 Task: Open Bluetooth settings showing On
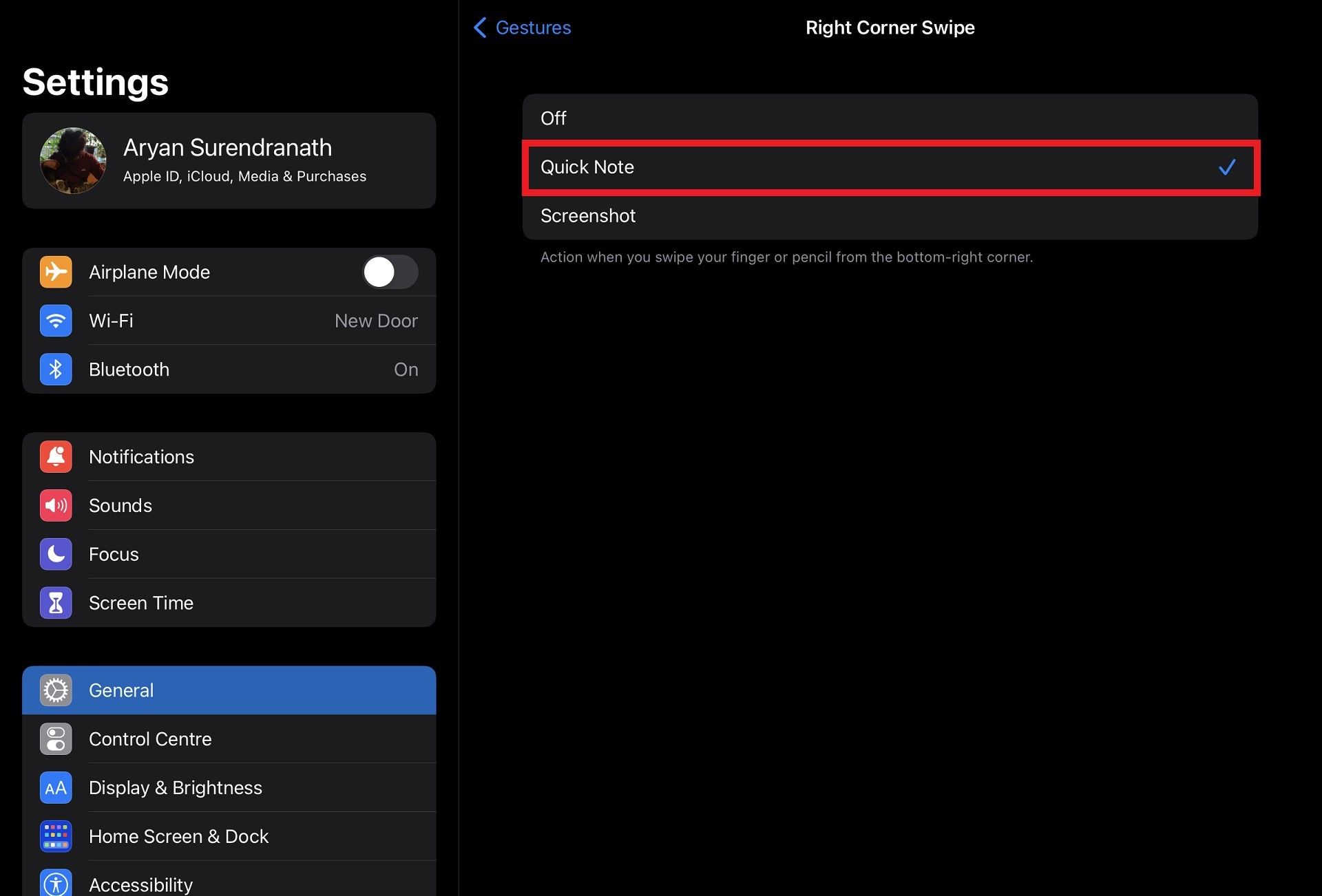pos(229,370)
